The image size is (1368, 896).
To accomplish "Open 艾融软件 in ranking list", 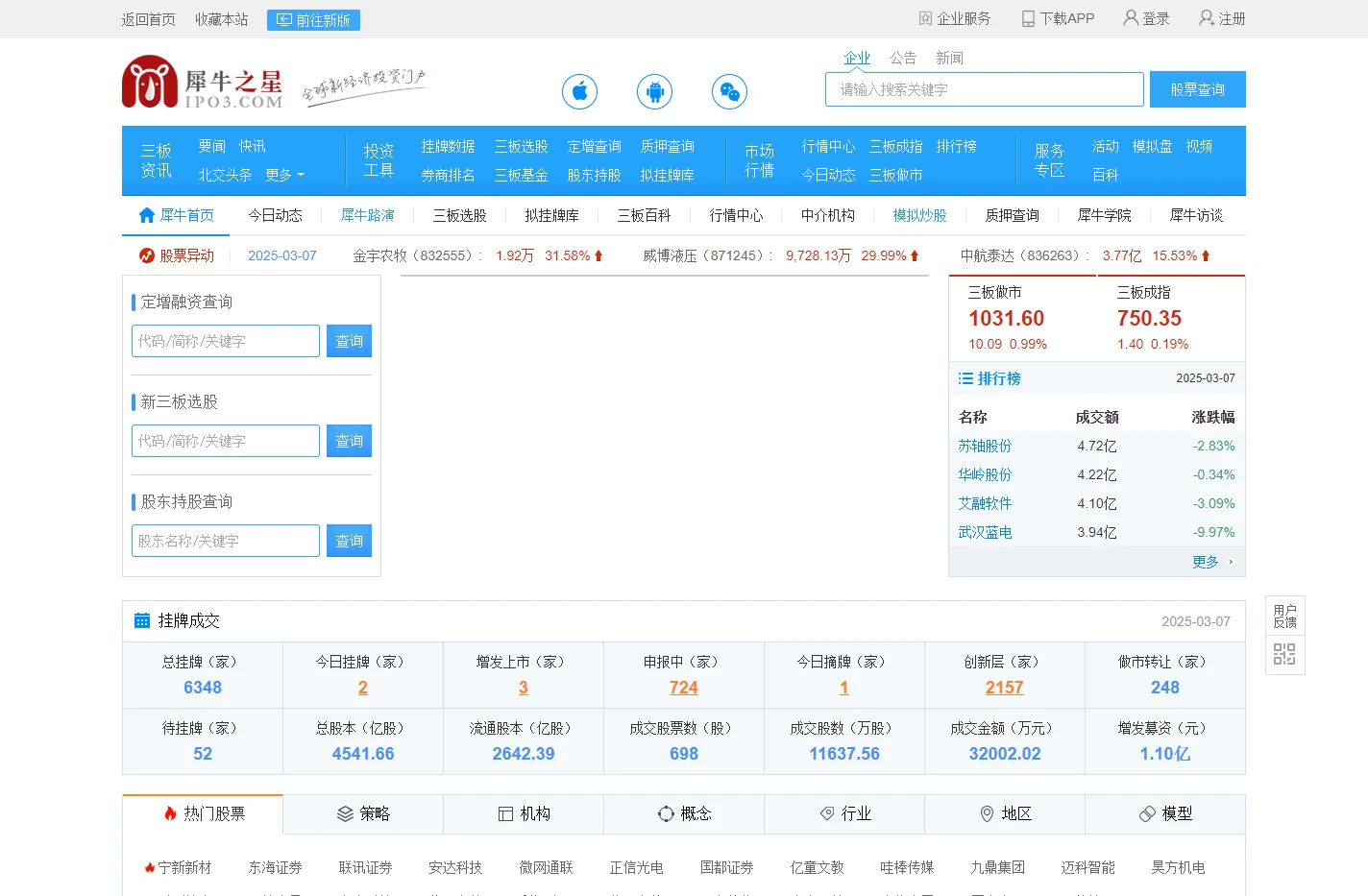I will click(985, 503).
